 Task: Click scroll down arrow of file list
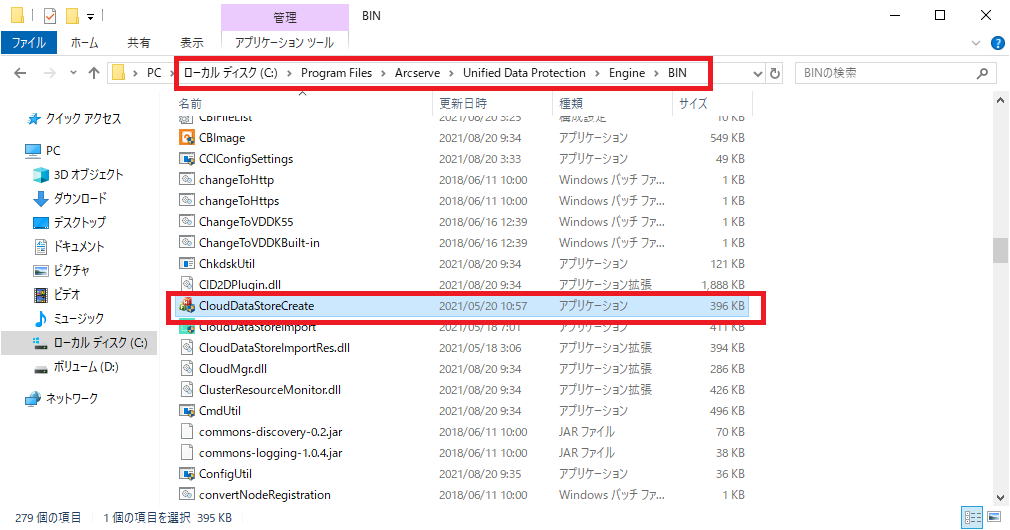(1000, 497)
